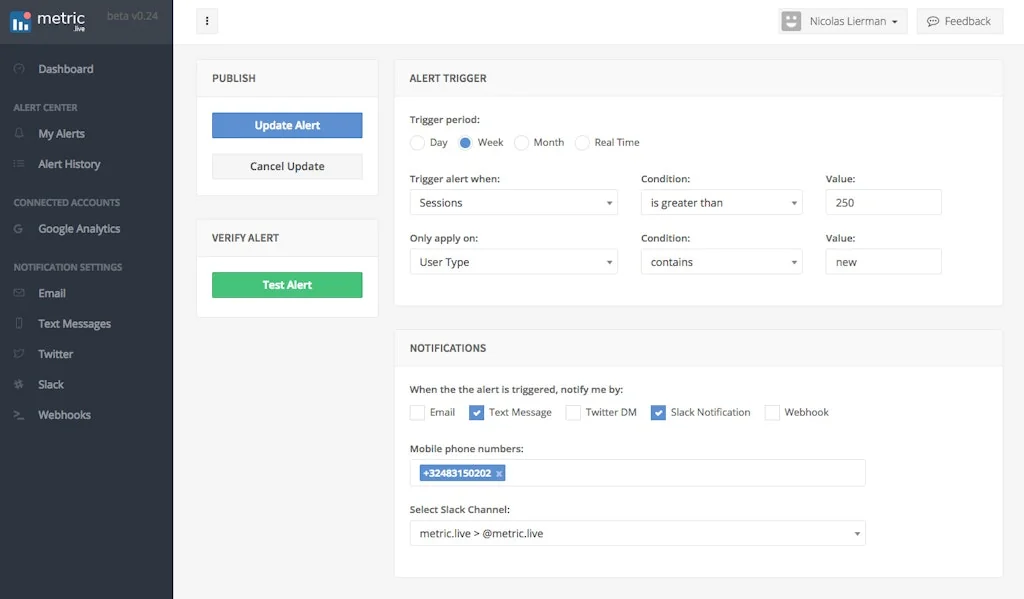Viewport: 1024px width, 599px height.
Task: Click the Google icon for Google Analytics
Action: pos(19,229)
